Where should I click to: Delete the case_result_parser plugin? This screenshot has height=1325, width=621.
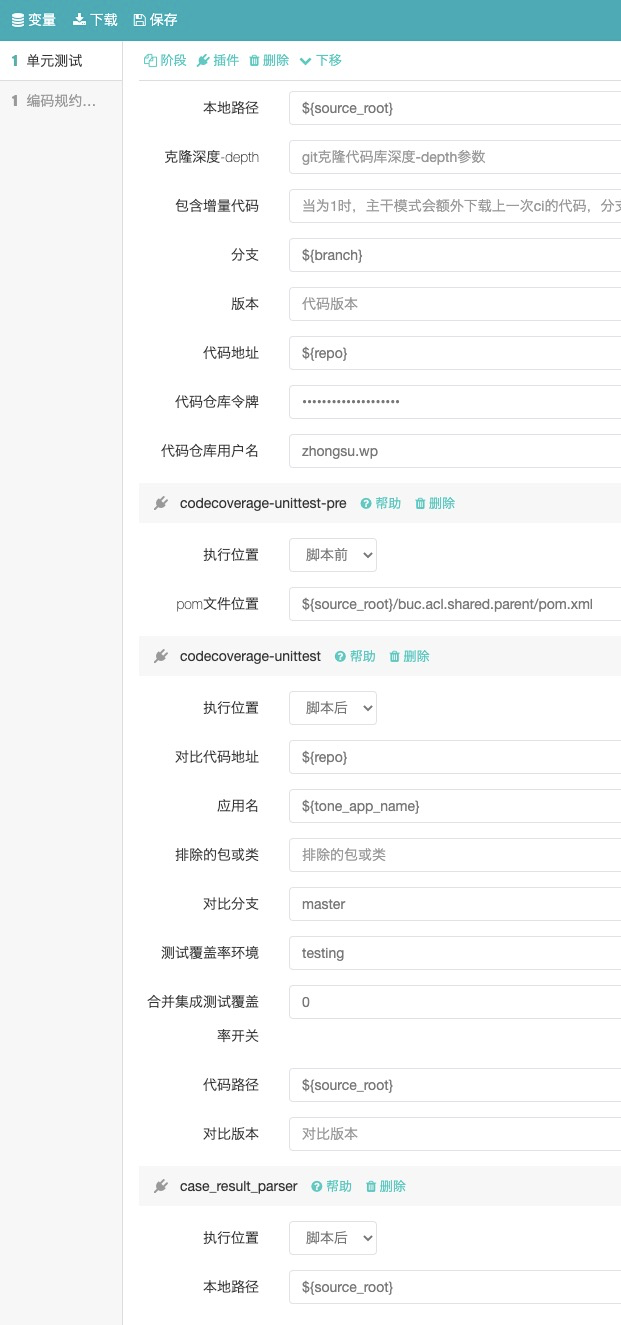pos(385,1186)
